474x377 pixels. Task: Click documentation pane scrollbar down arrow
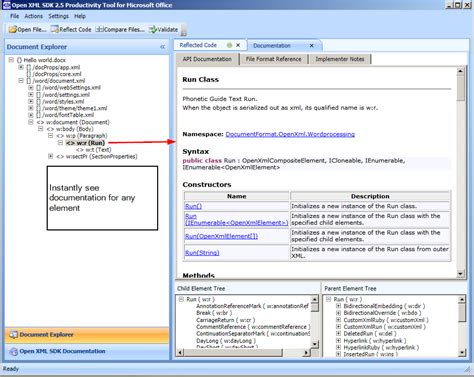(x=460, y=274)
